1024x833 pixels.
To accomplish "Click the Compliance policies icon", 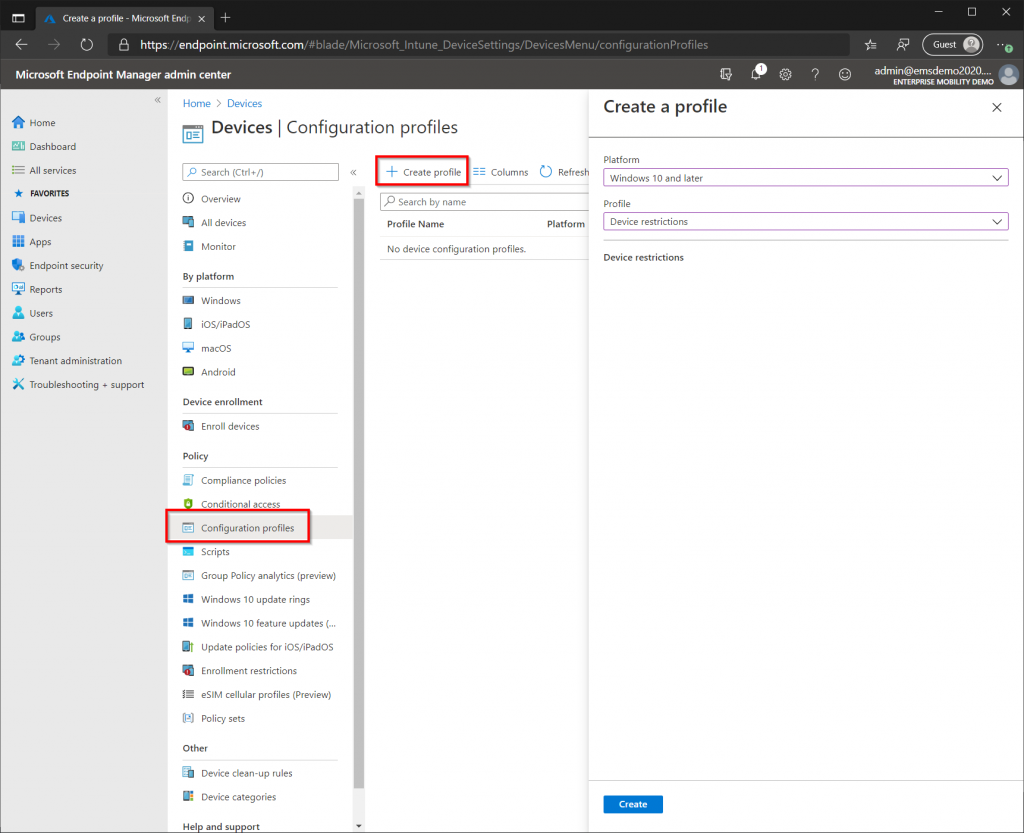I will pos(188,480).
